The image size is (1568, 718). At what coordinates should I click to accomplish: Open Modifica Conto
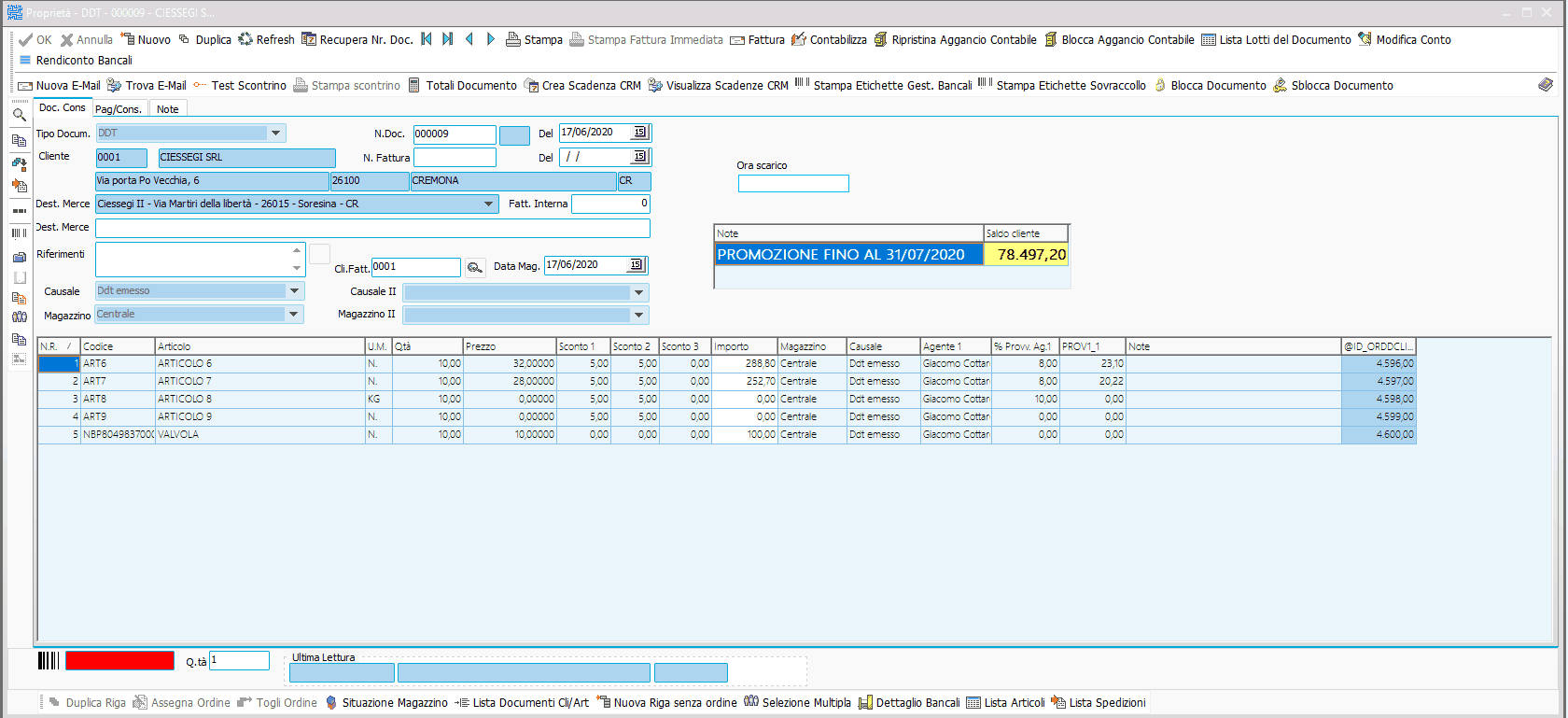pyautogui.click(x=1405, y=40)
